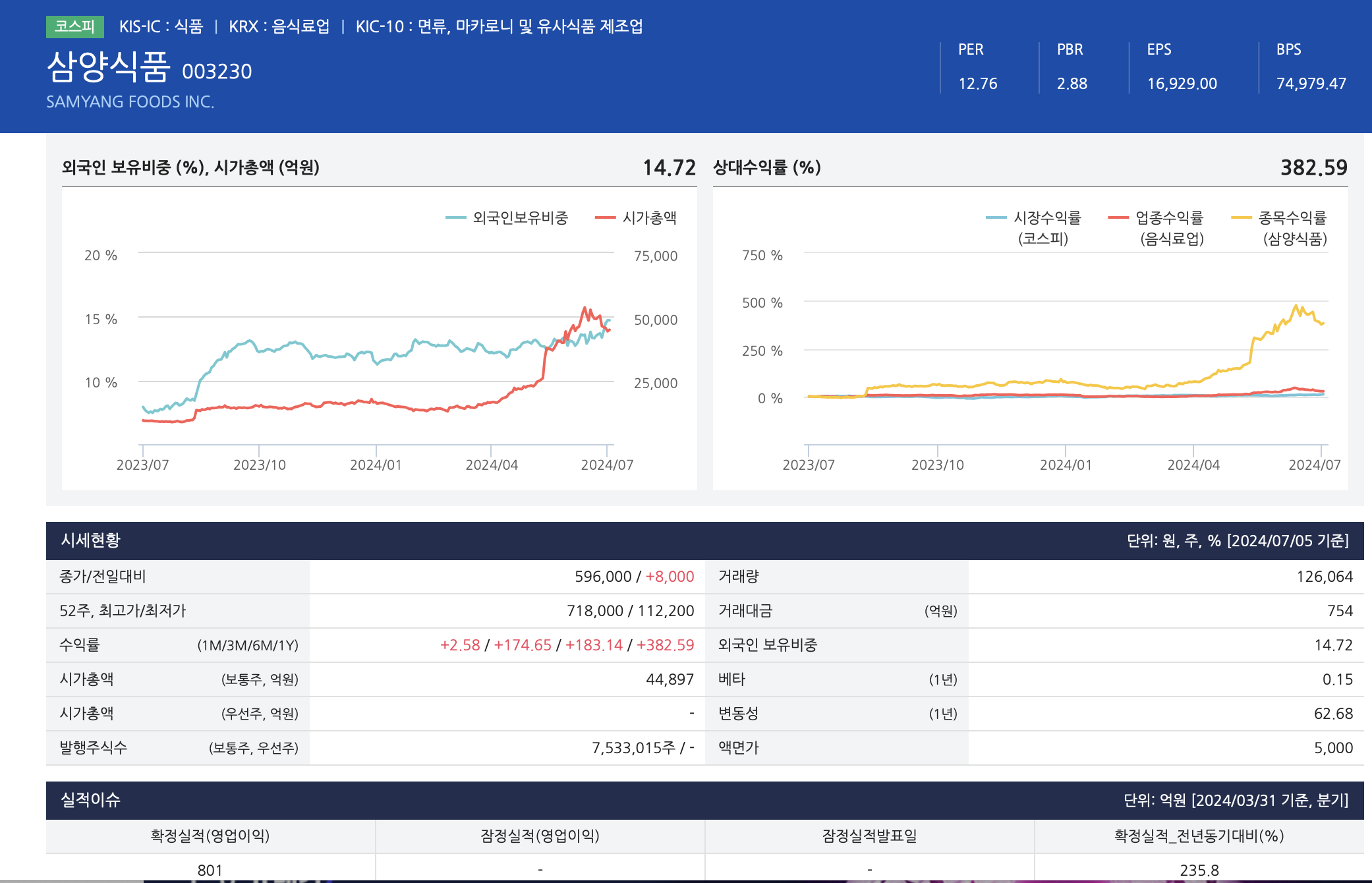
Task: Click the EPS value 16,929.00
Action: [x=1182, y=84]
